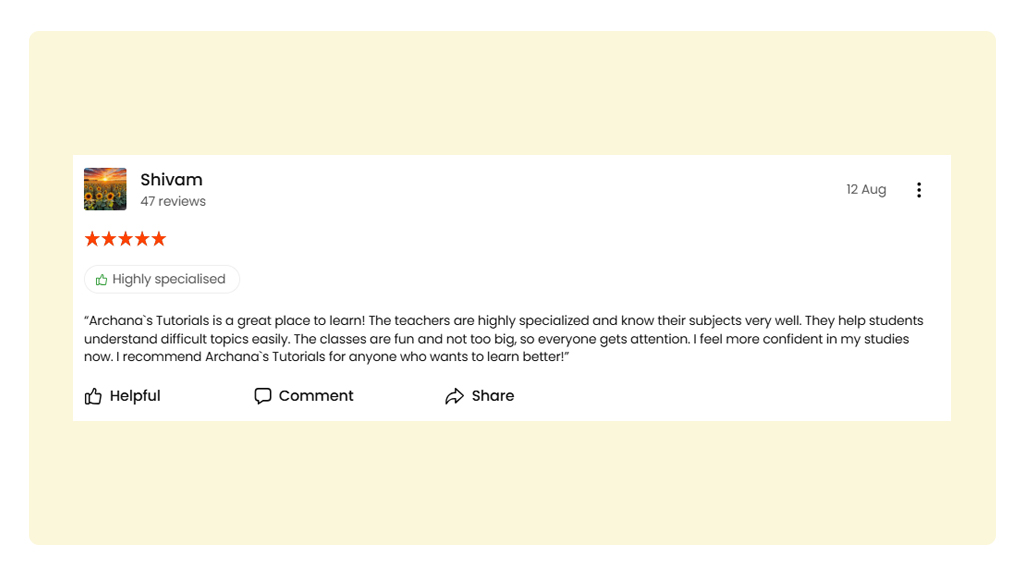Click the third rating star
The image size is (1024, 576).
pyautogui.click(x=125, y=239)
